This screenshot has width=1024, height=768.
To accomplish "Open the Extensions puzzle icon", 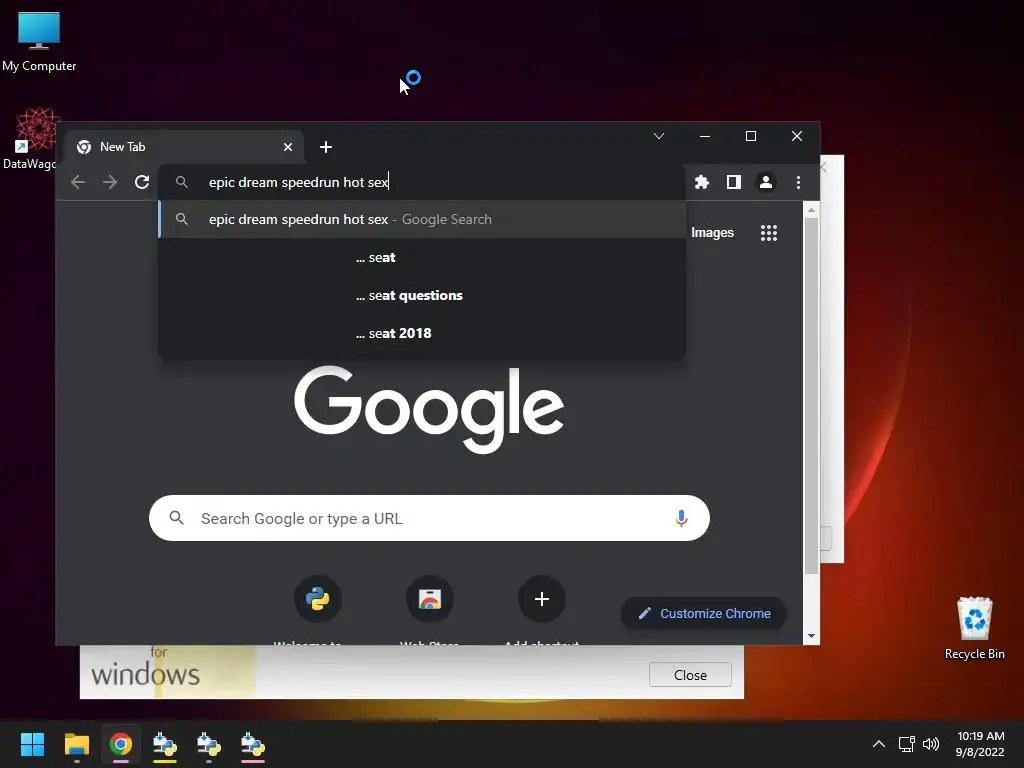I will 702,182.
